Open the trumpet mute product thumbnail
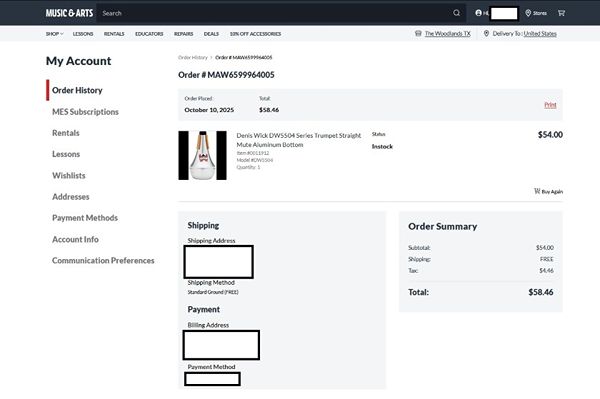 pyautogui.click(x=202, y=155)
